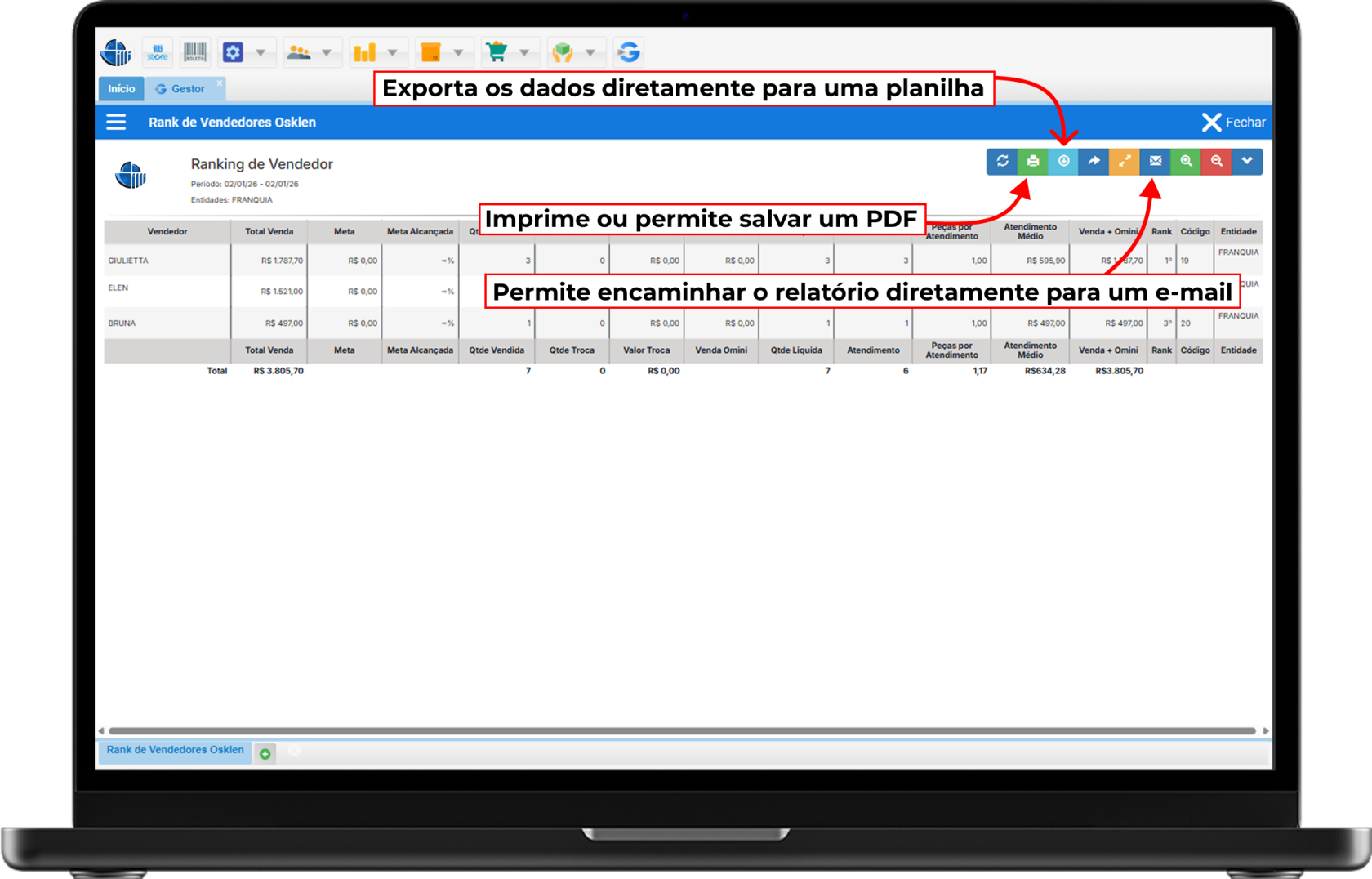Expand the bar chart reports dropdown
Screen dimensions: 1372x879
[392, 53]
